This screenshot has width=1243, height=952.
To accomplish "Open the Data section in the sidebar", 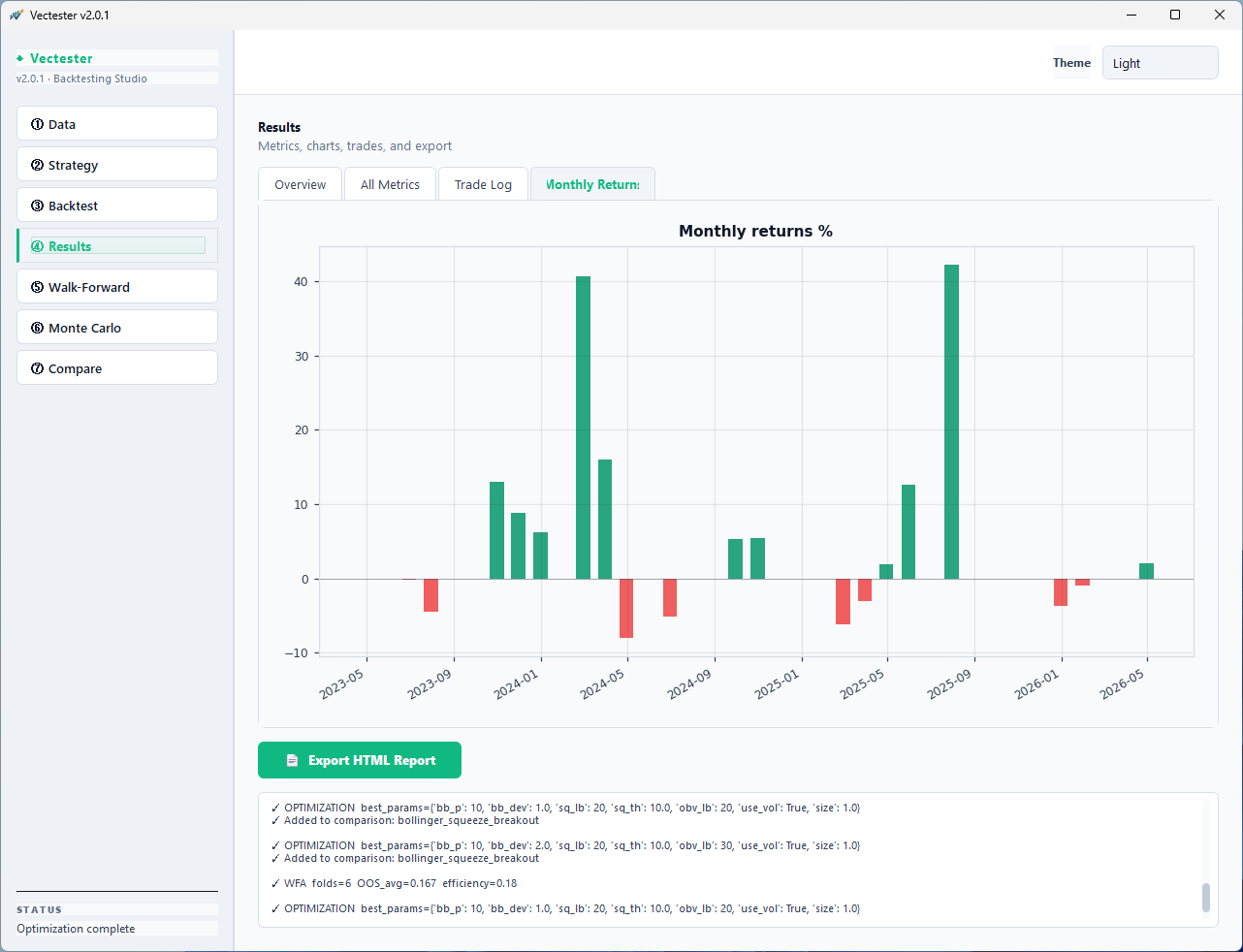I will (116, 123).
